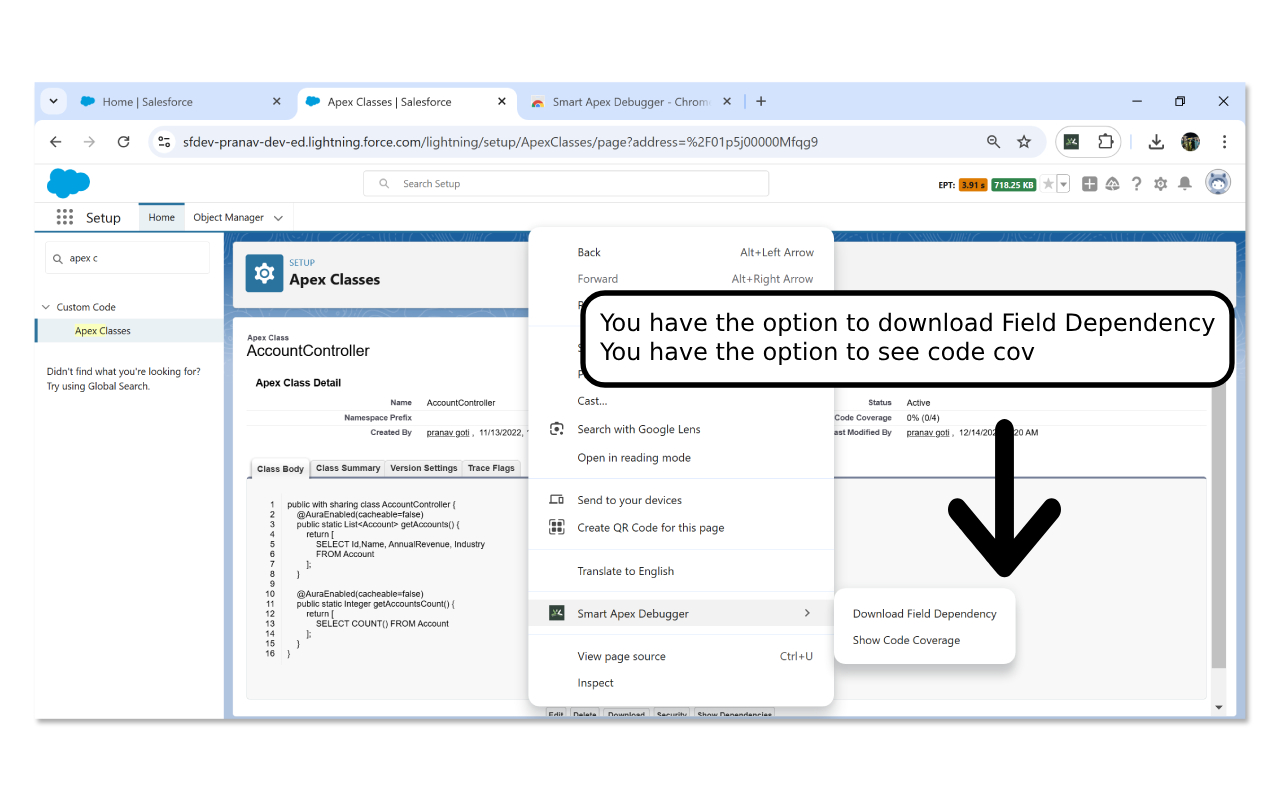Image resolution: width=1280 pixels, height=800 pixels.
Task: Click inside the Search Setup field
Action: 565,183
